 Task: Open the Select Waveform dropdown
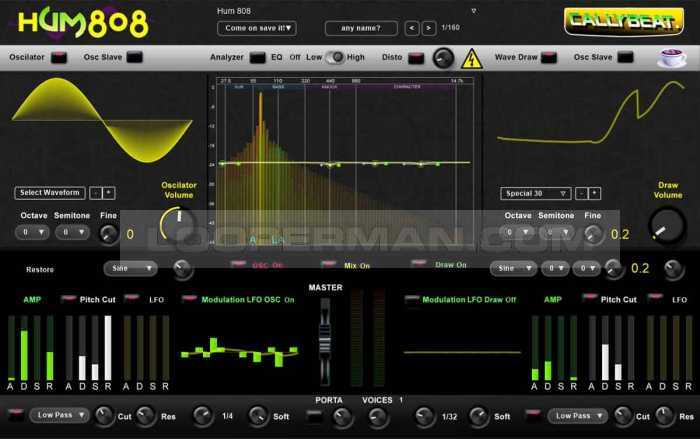(x=50, y=193)
